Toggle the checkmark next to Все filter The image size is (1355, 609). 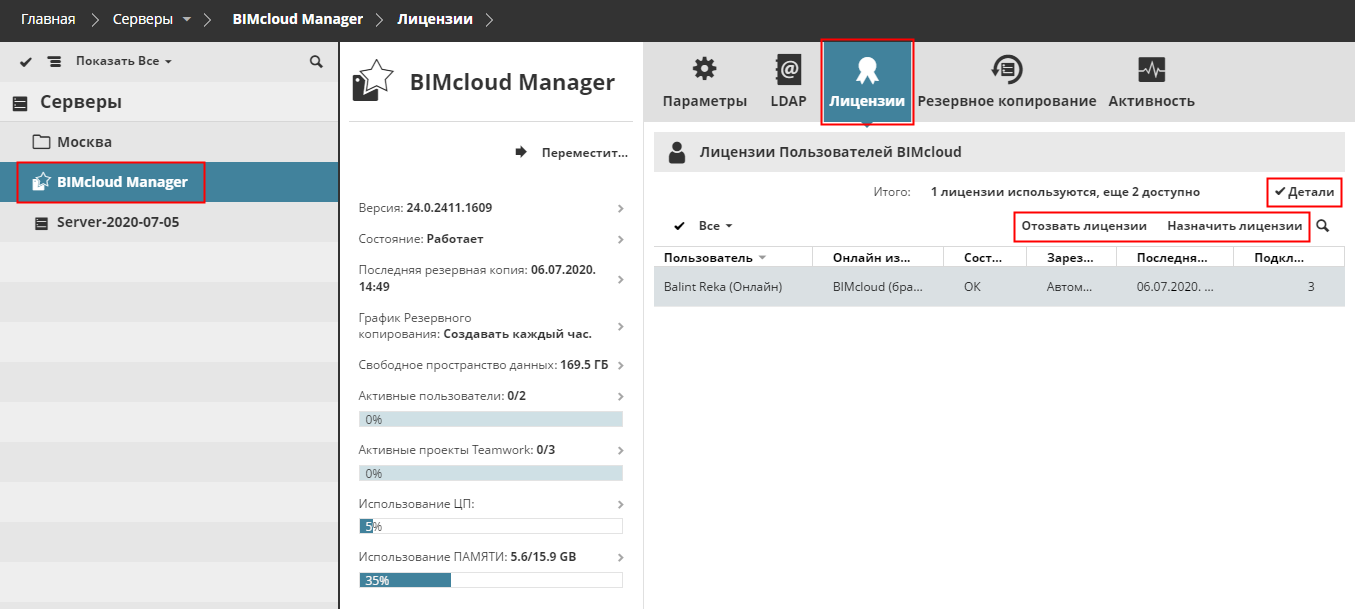680,227
